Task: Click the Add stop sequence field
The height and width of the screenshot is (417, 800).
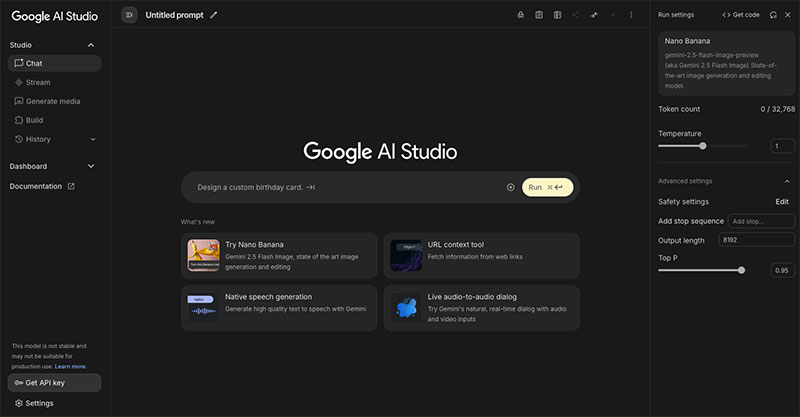Action: point(761,221)
